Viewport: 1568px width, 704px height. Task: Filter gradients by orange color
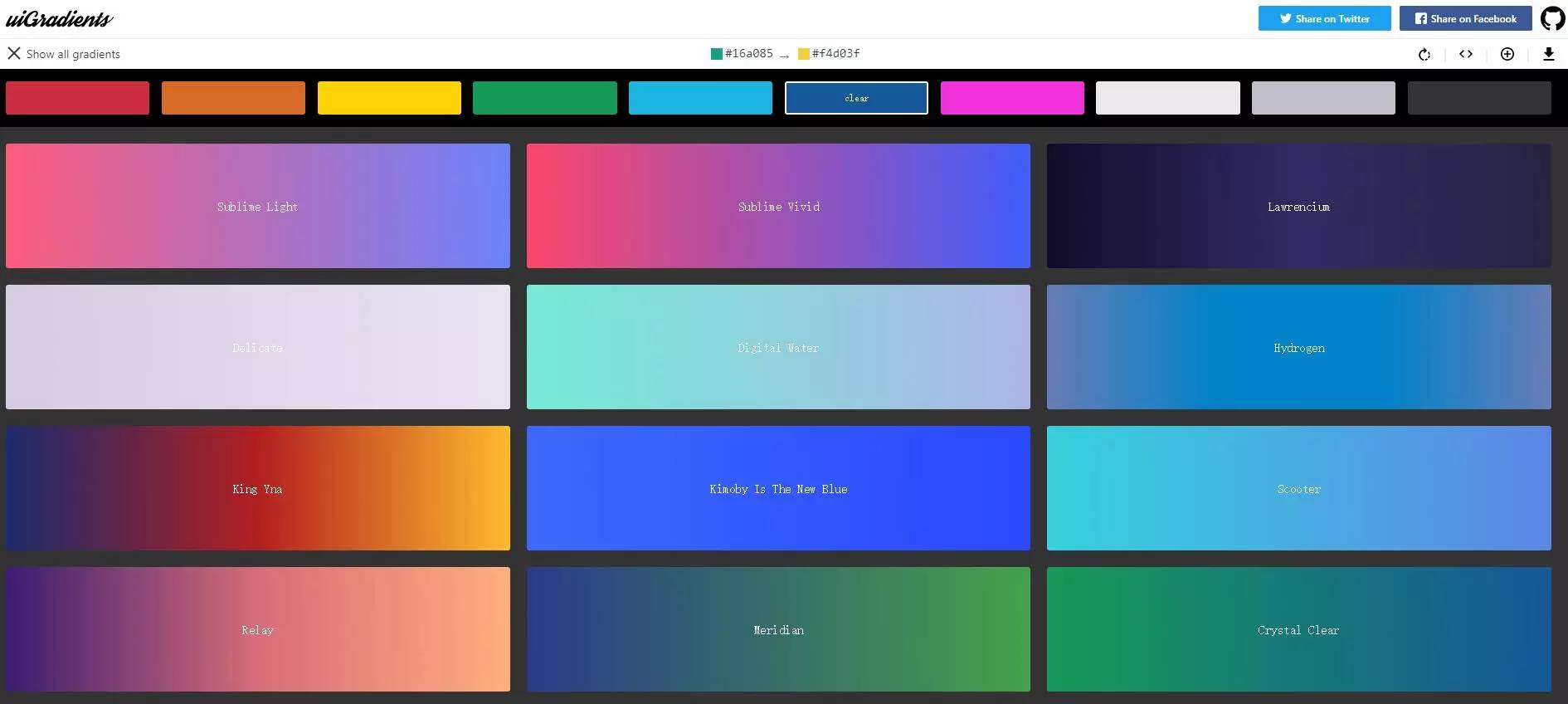coord(233,98)
